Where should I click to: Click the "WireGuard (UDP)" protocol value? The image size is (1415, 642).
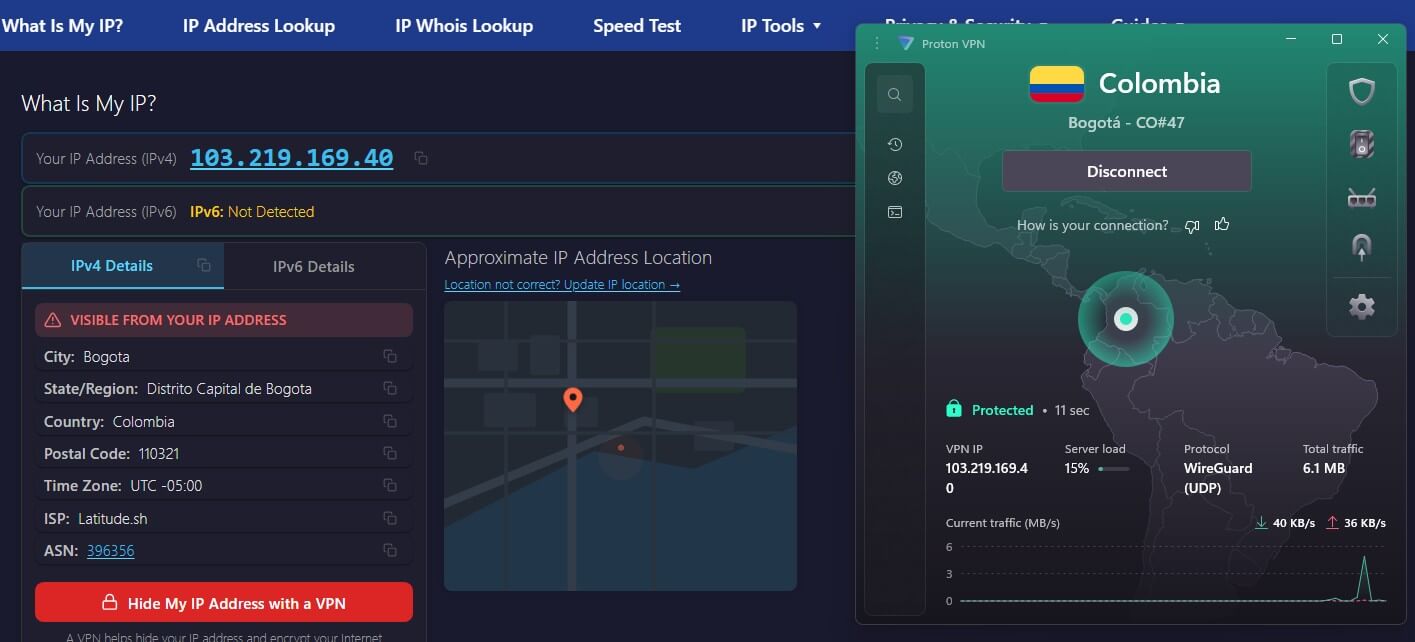(x=1218, y=478)
